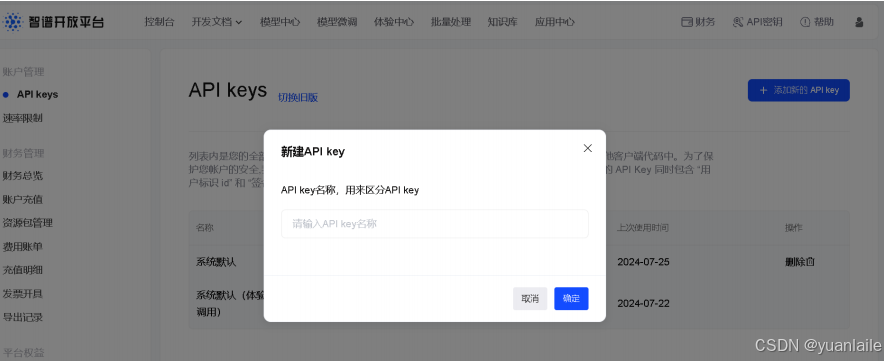Open 模型微调 page
This screenshot has width=886, height=361.
click(x=337, y=22)
